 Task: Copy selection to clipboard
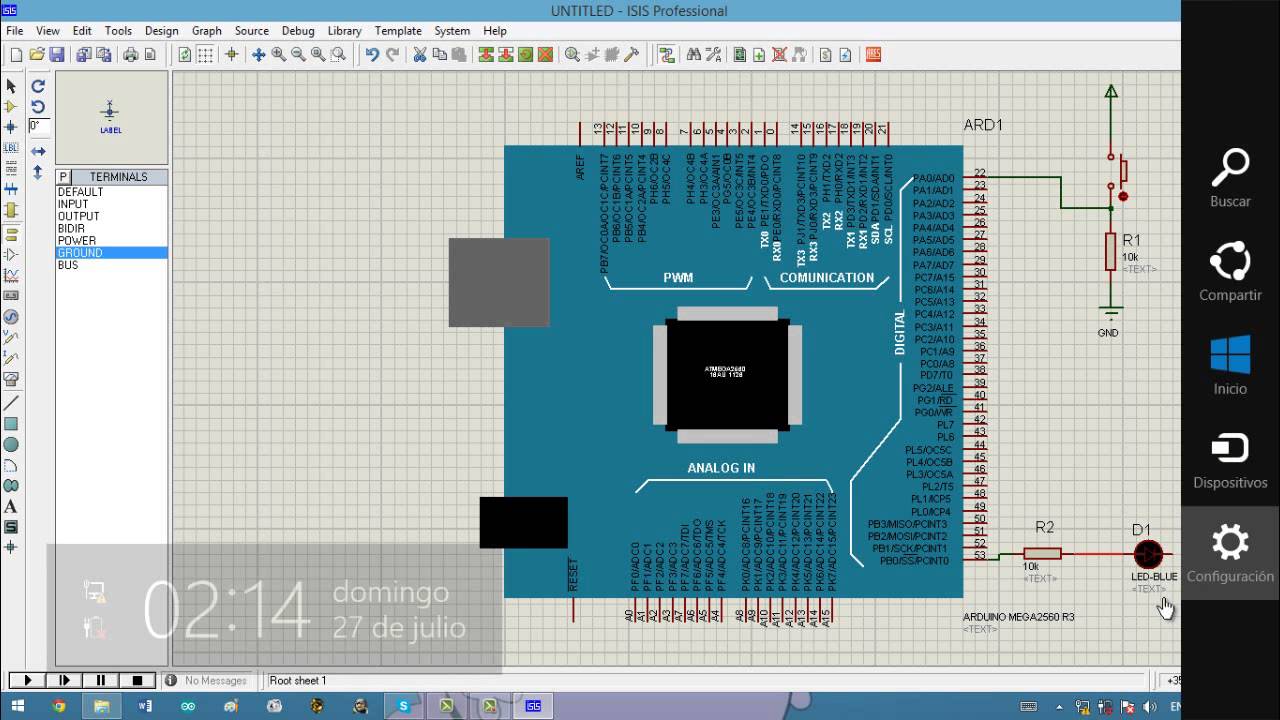[x=440, y=55]
